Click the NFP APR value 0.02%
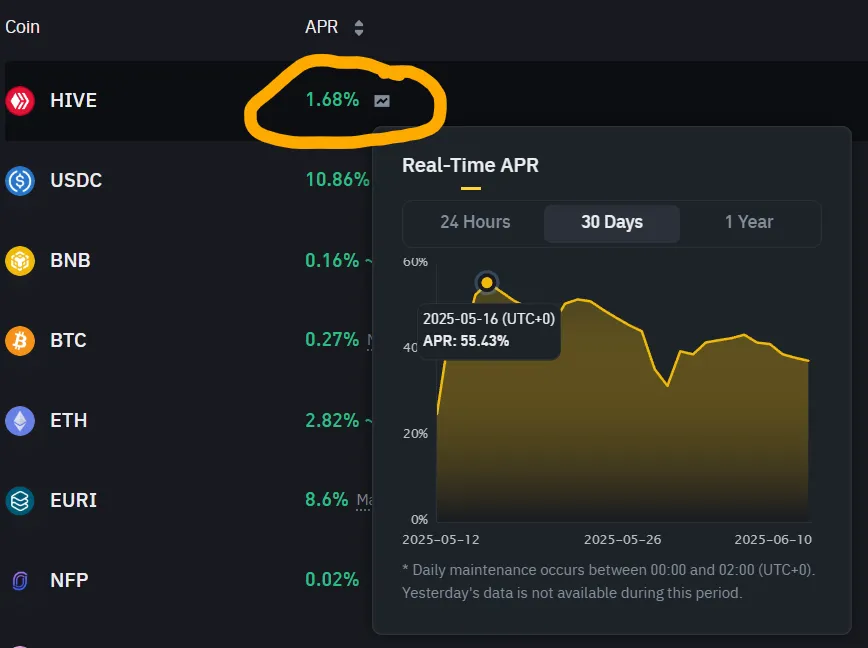 332,579
